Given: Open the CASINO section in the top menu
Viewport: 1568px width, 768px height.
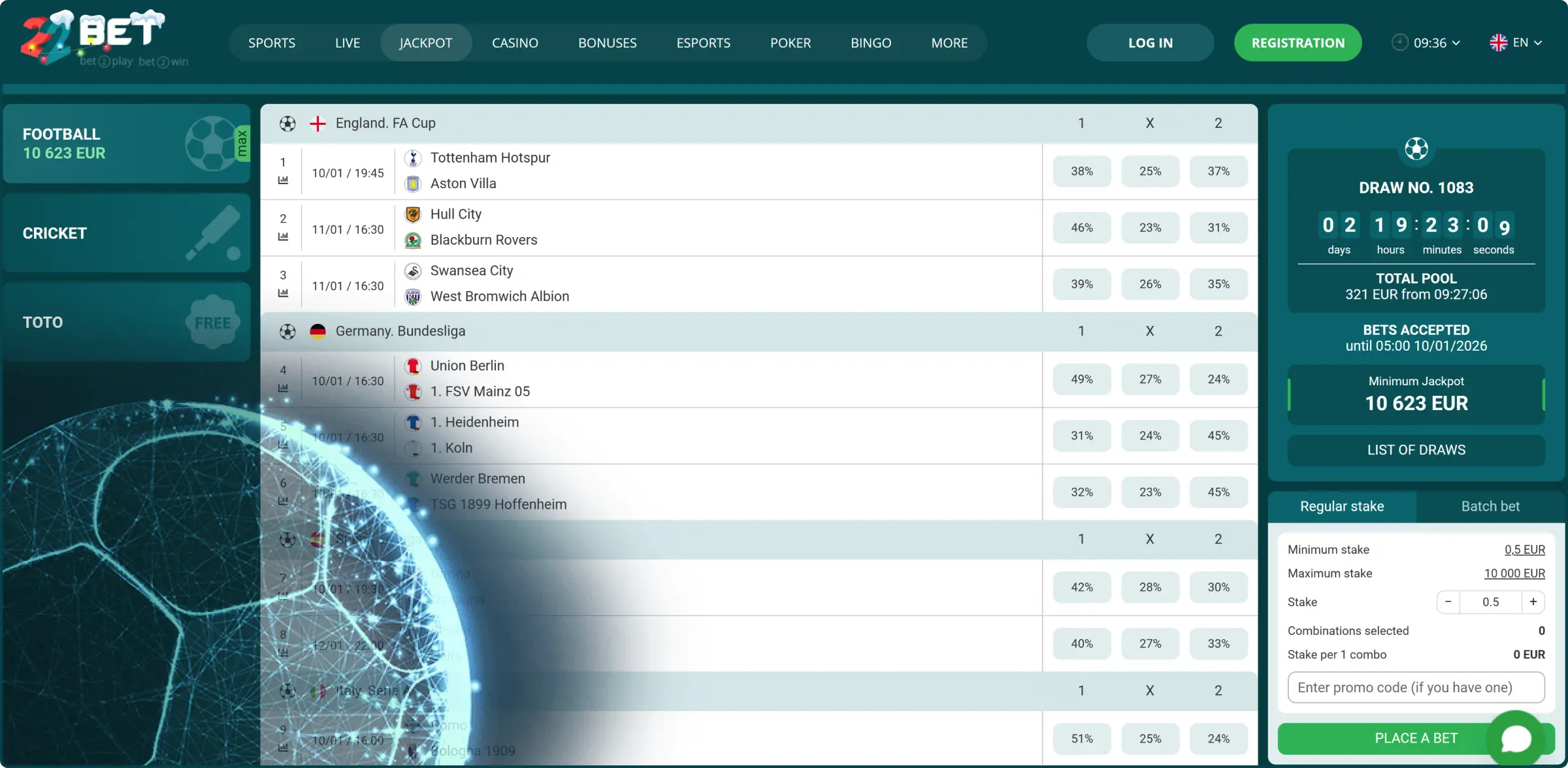Looking at the screenshot, I should tap(515, 42).
